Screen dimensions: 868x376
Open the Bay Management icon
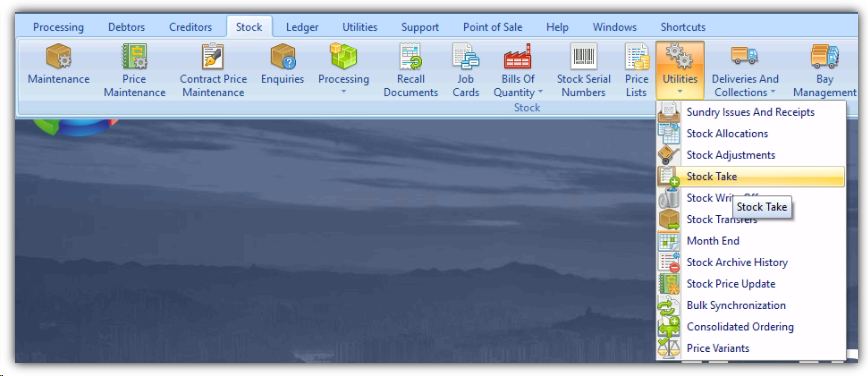pyautogui.click(x=824, y=70)
